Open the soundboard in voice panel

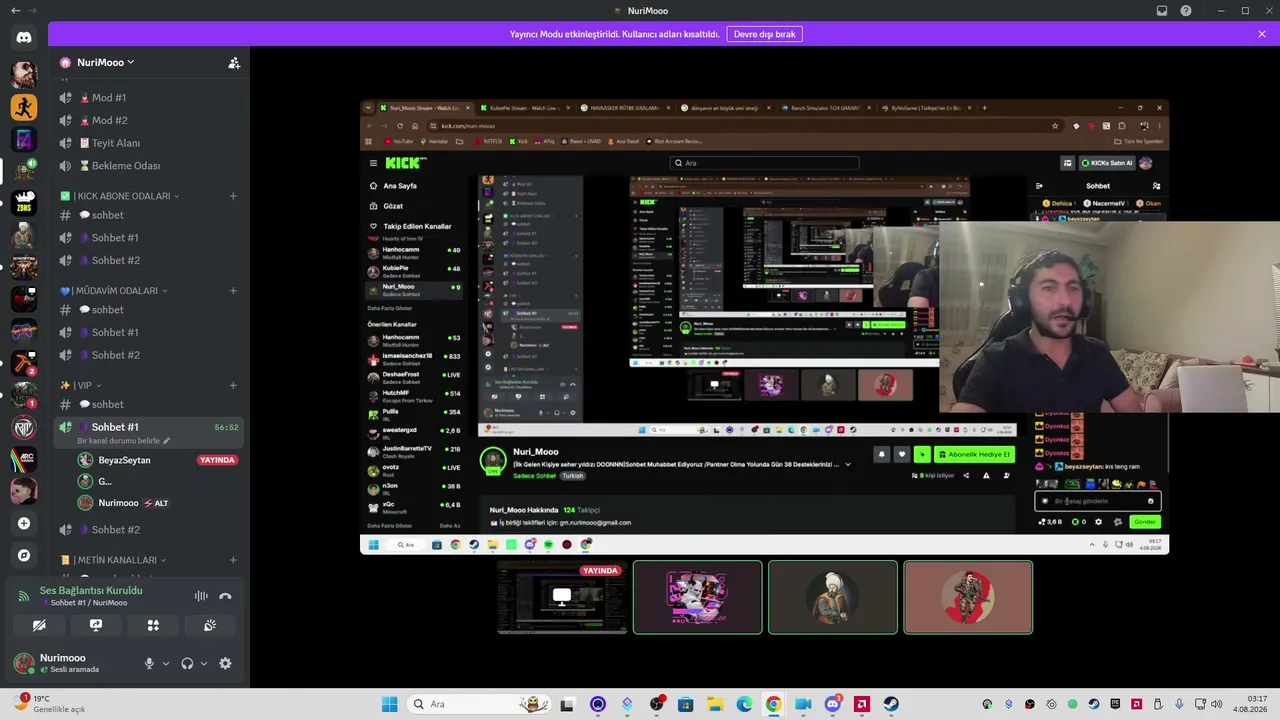coord(210,625)
